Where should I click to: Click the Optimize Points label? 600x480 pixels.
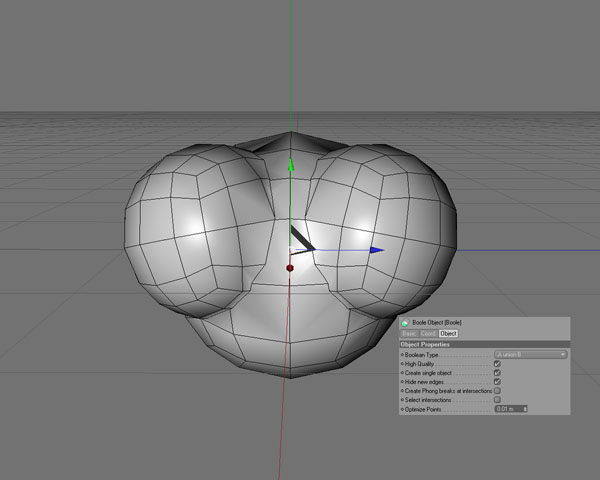pyautogui.click(x=423, y=410)
